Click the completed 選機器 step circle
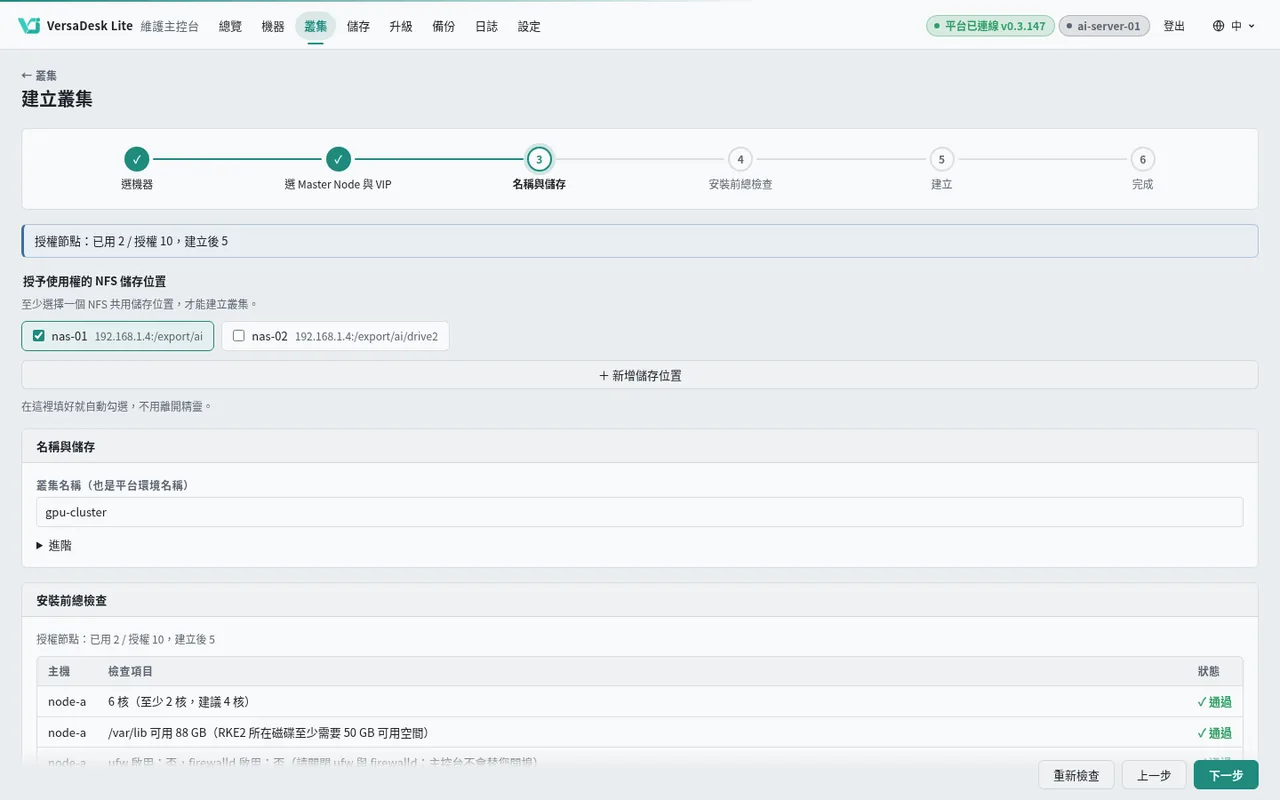Viewport: 1280px width, 800px height. pyautogui.click(x=137, y=159)
